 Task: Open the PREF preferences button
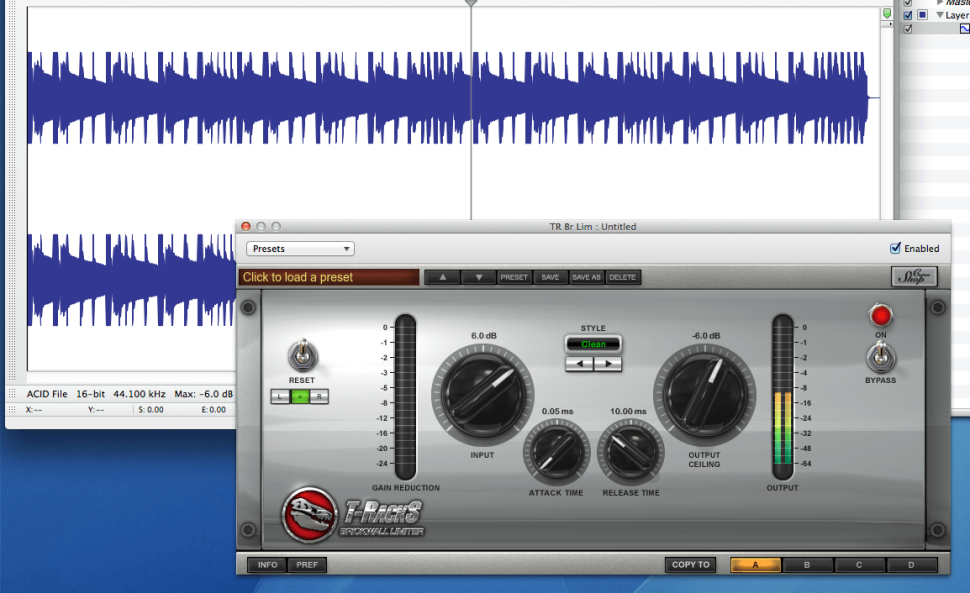point(307,565)
